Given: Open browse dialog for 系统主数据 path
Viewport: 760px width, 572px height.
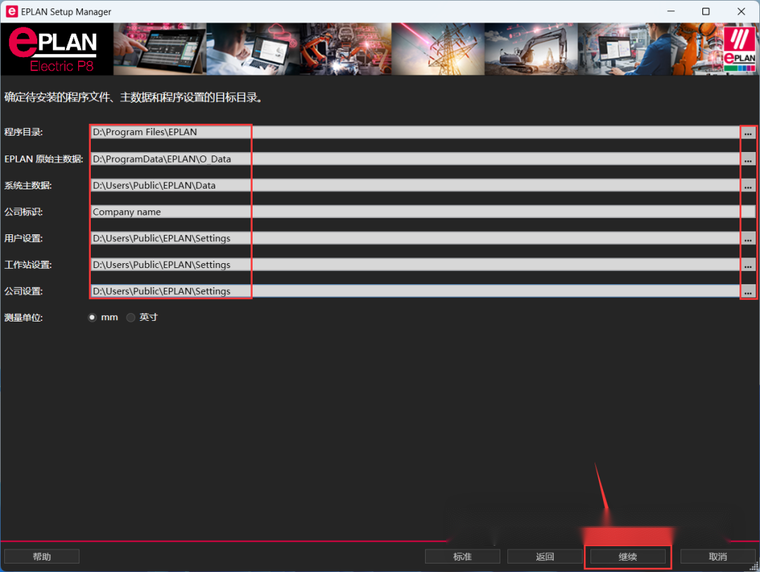Looking at the screenshot, I should tap(748, 186).
